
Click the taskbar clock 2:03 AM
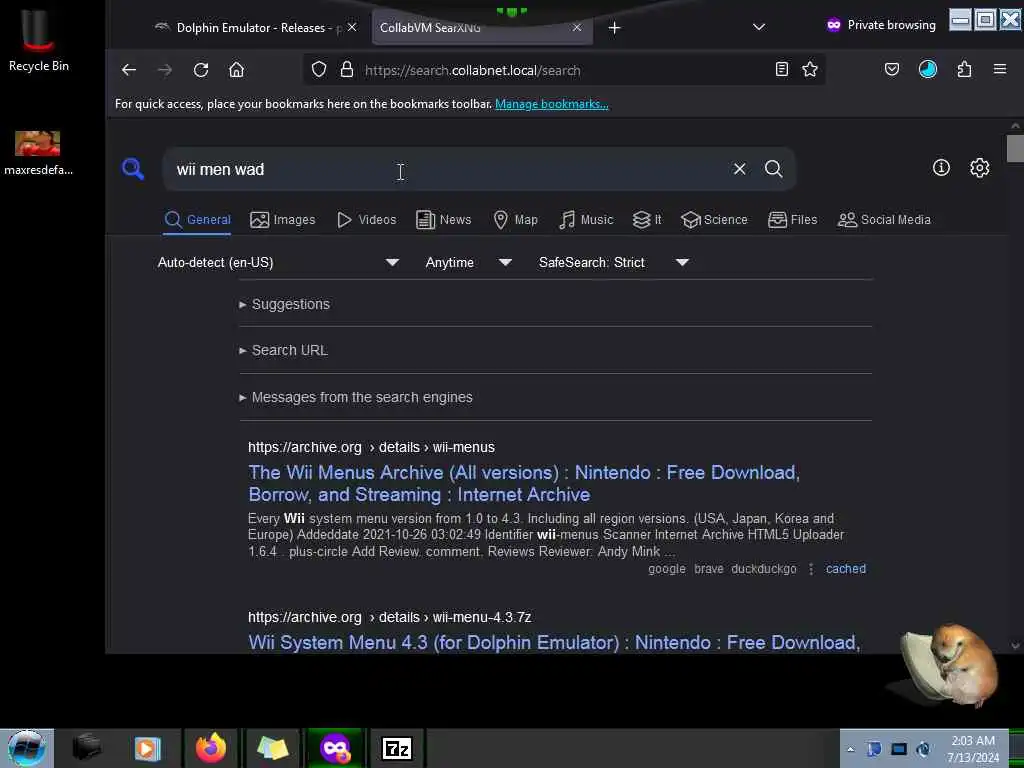(x=972, y=749)
